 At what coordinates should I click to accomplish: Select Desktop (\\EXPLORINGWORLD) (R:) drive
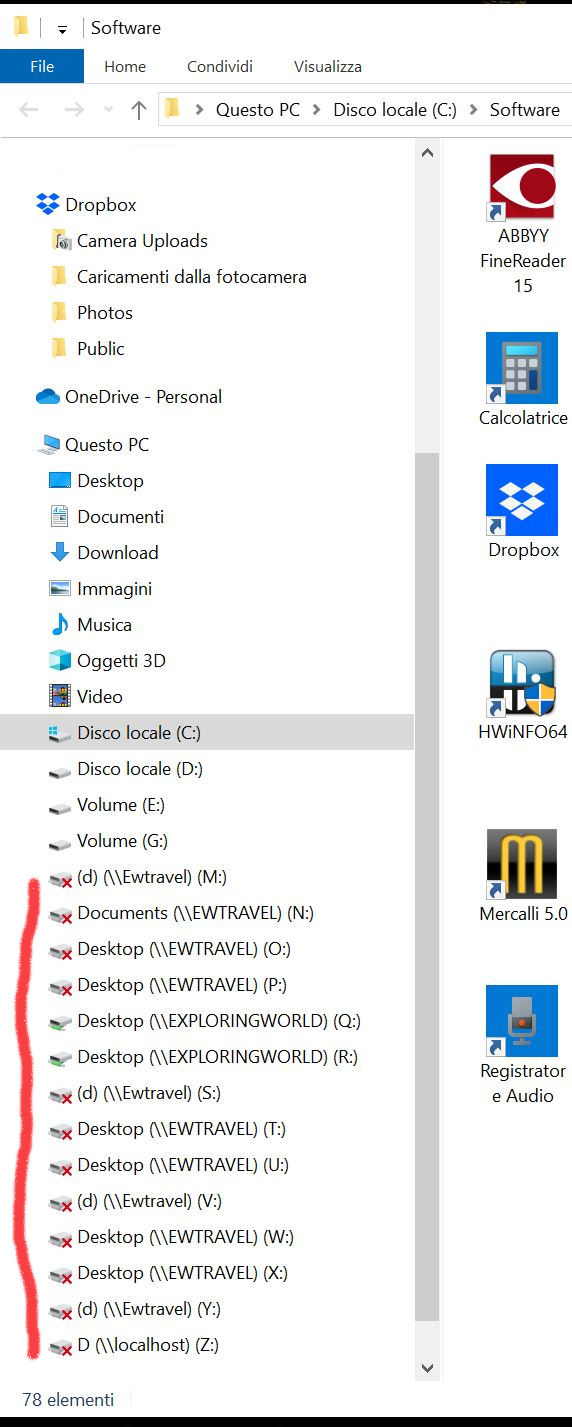(217, 1057)
